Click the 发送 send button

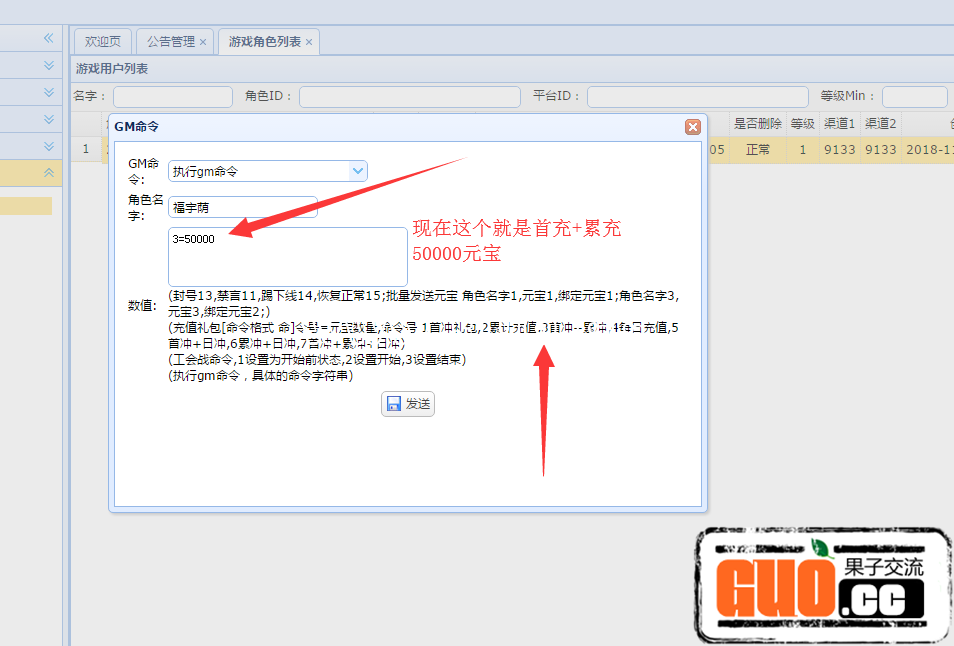(x=408, y=404)
